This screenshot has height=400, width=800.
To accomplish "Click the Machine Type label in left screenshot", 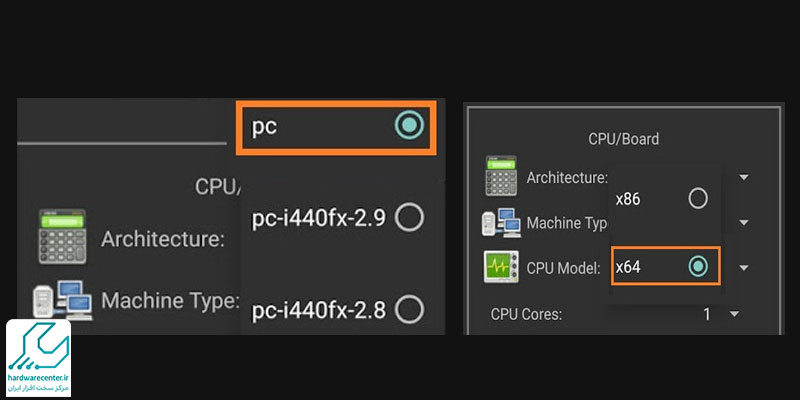I will pyautogui.click(x=170, y=301).
